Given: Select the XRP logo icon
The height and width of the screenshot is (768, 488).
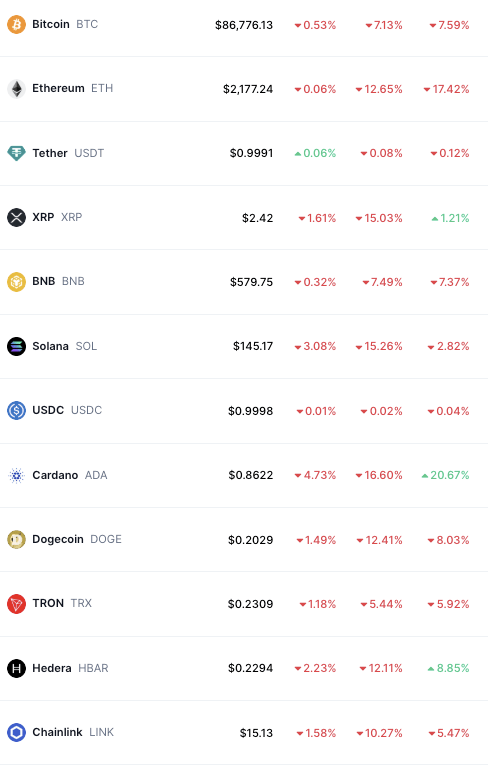Looking at the screenshot, I should pos(16,217).
